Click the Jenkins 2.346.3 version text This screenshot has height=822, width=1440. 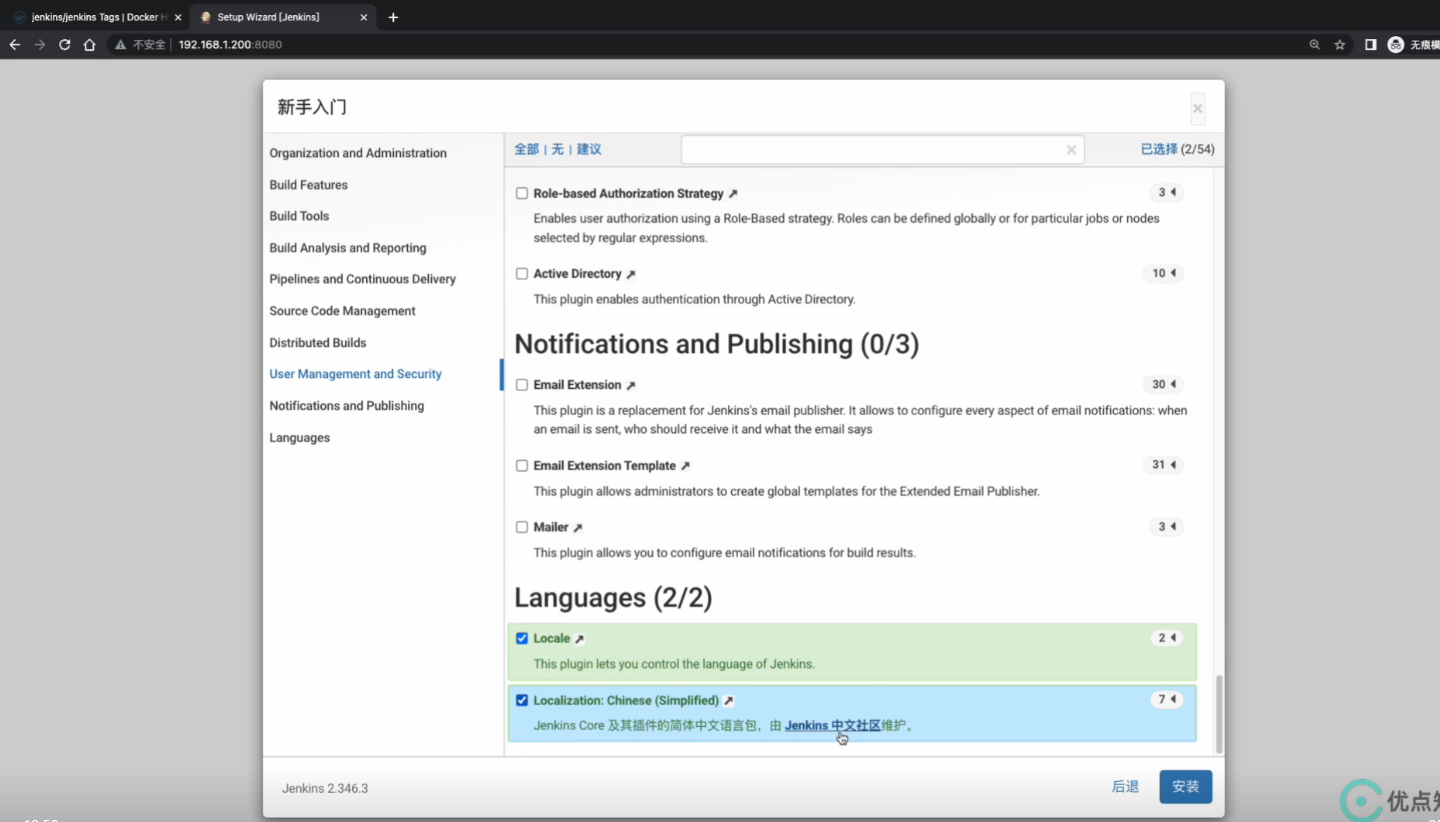click(x=325, y=789)
